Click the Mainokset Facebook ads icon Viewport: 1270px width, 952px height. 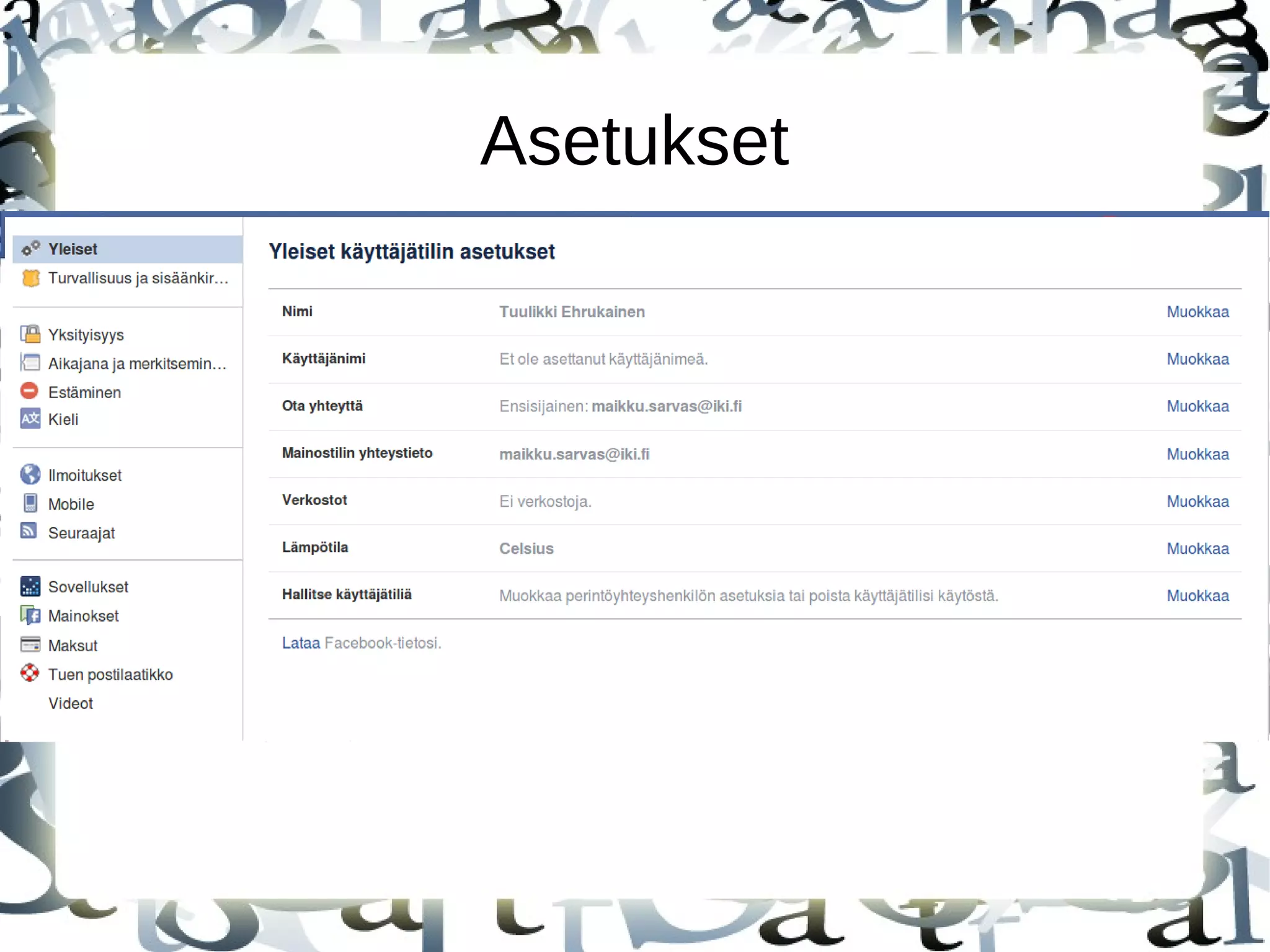(x=30, y=615)
